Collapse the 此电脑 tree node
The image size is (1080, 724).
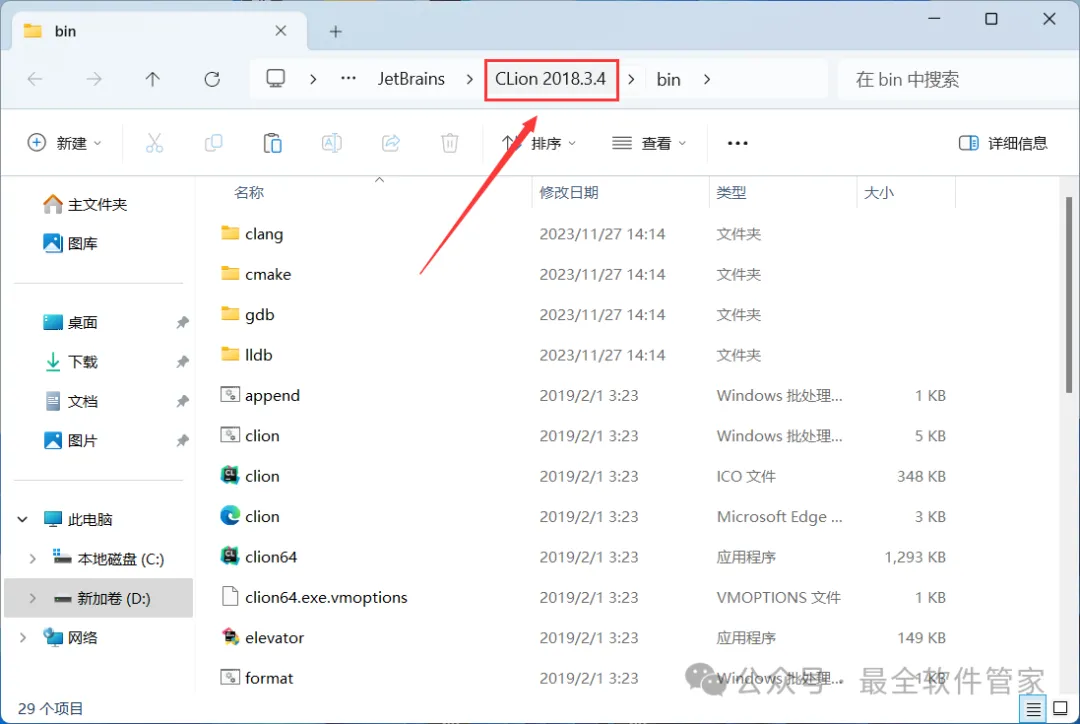22,519
